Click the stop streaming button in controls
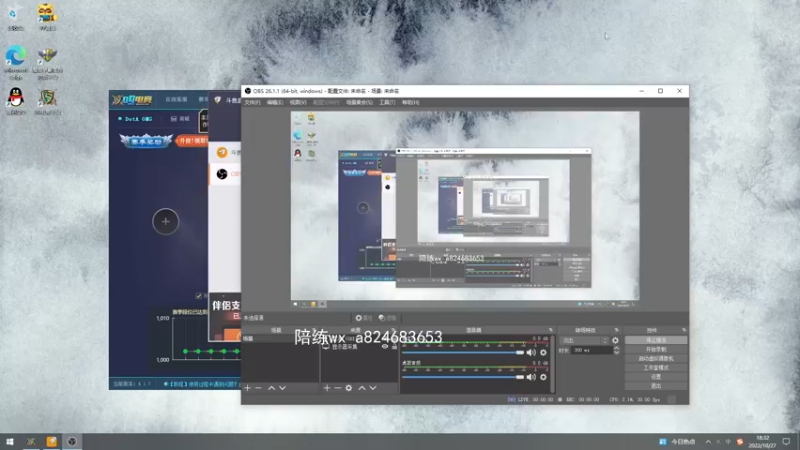800x450 pixels. 656,340
